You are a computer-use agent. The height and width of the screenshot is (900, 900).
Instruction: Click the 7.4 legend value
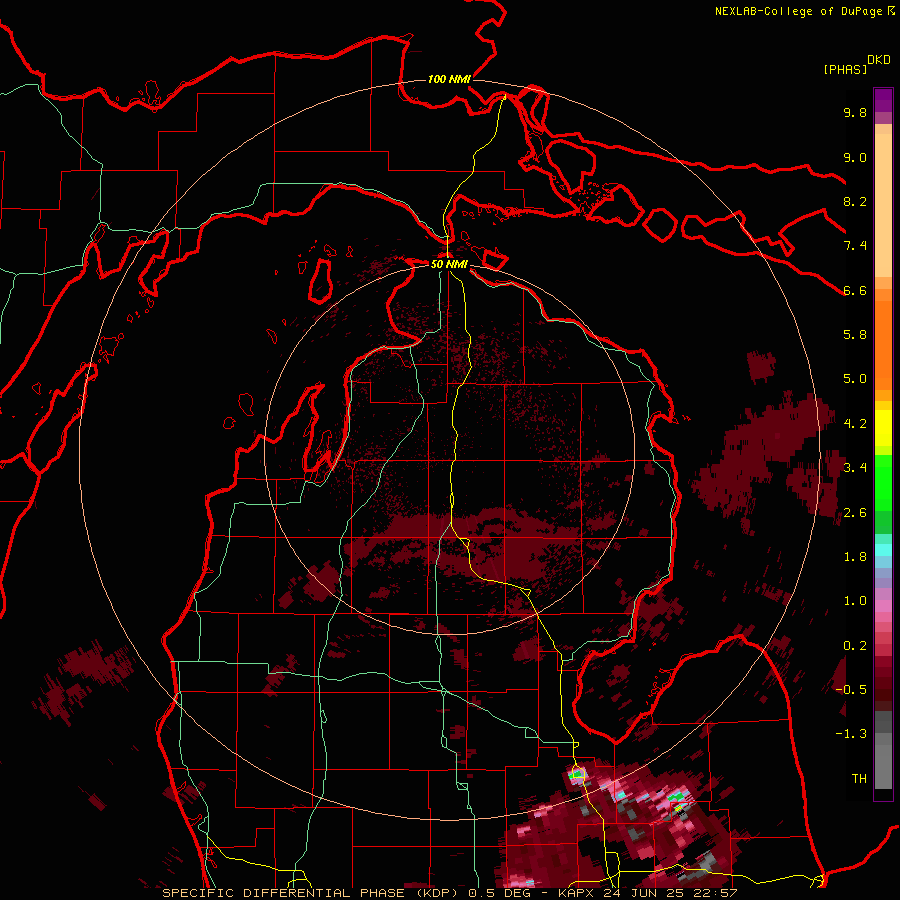[855, 246]
